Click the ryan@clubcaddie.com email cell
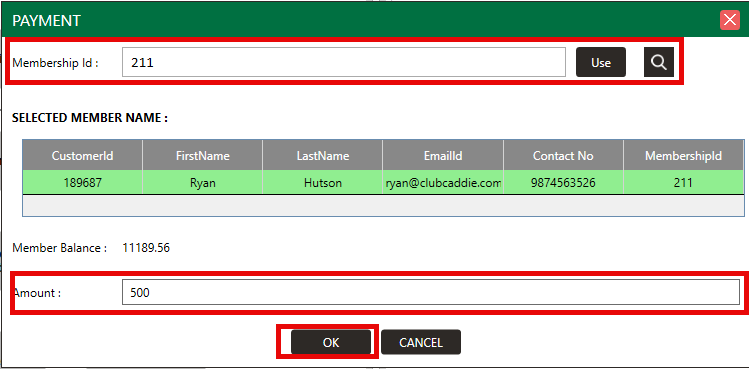Image resolution: width=749 pixels, height=369 pixels. (x=443, y=183)
